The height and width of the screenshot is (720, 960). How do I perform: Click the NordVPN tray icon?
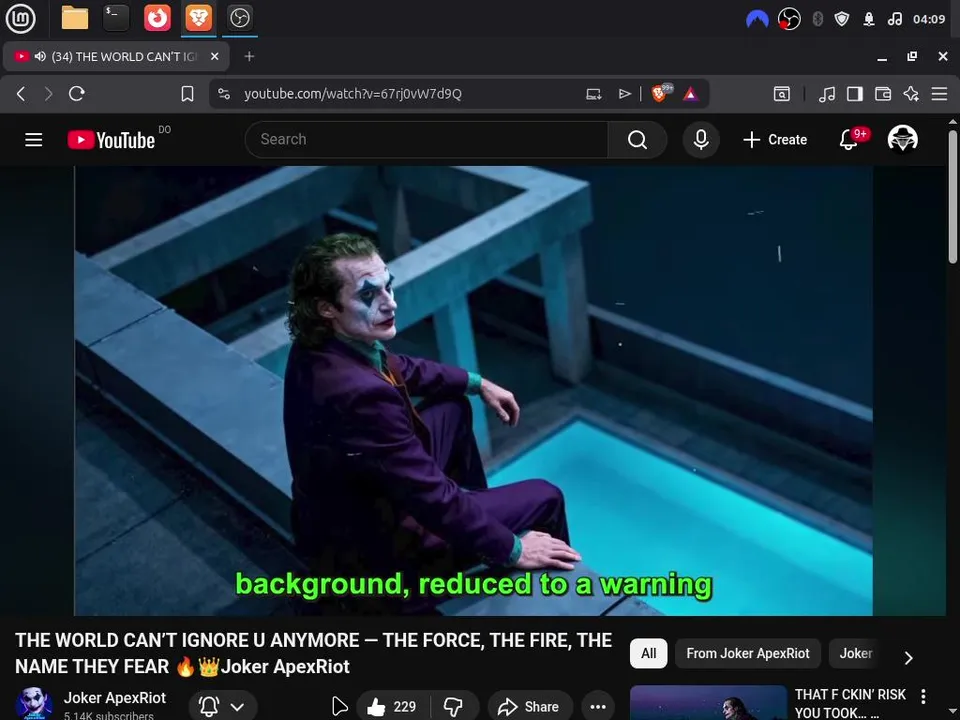757,20
